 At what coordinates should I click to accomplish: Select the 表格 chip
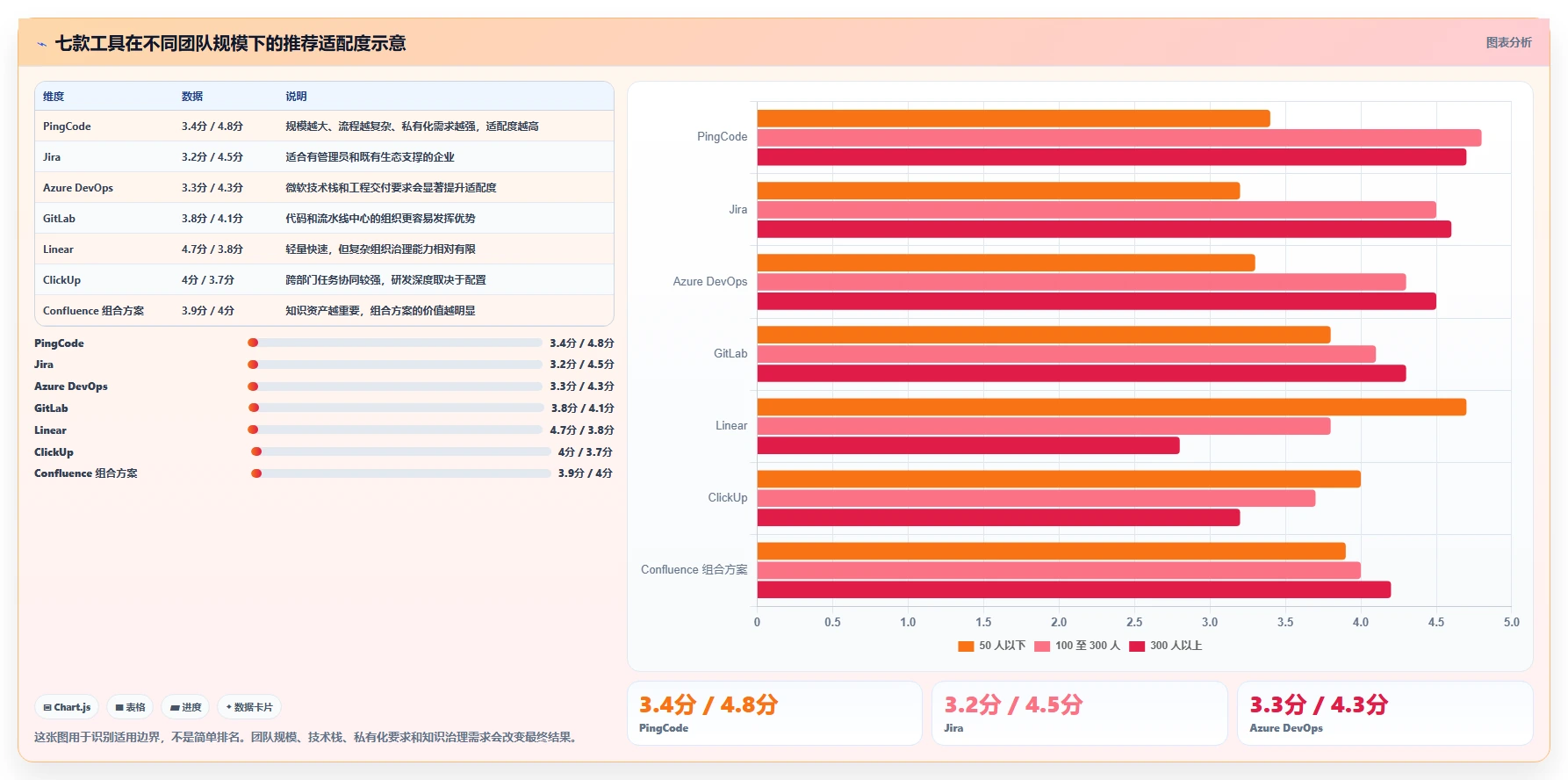130,707
